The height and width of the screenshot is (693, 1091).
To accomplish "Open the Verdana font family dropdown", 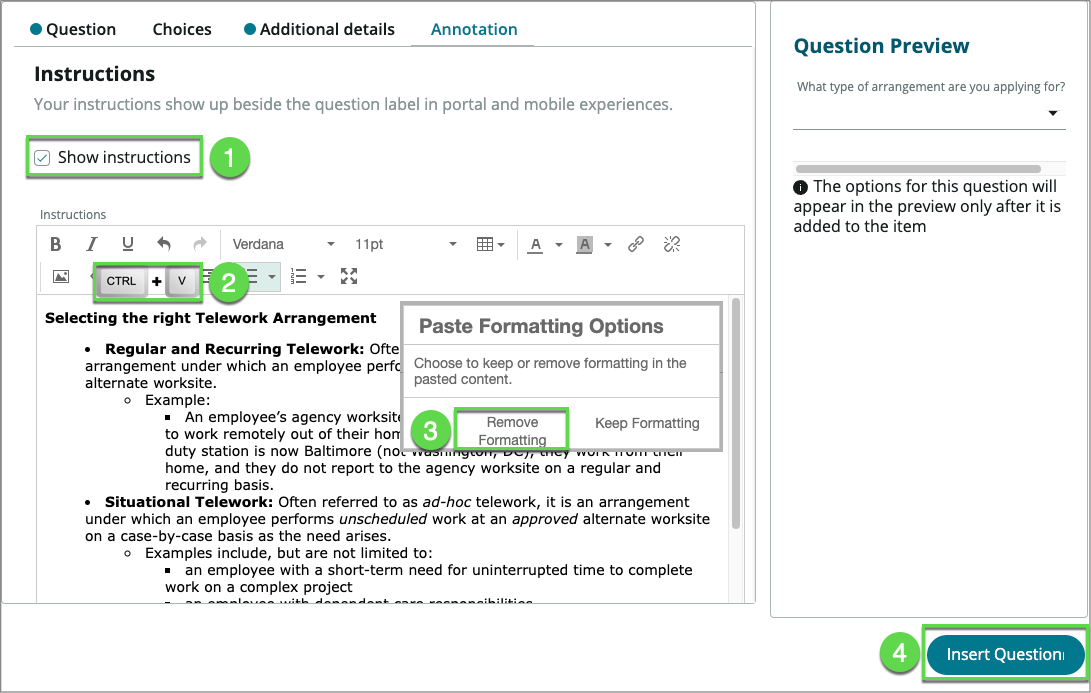I will 283,244.
